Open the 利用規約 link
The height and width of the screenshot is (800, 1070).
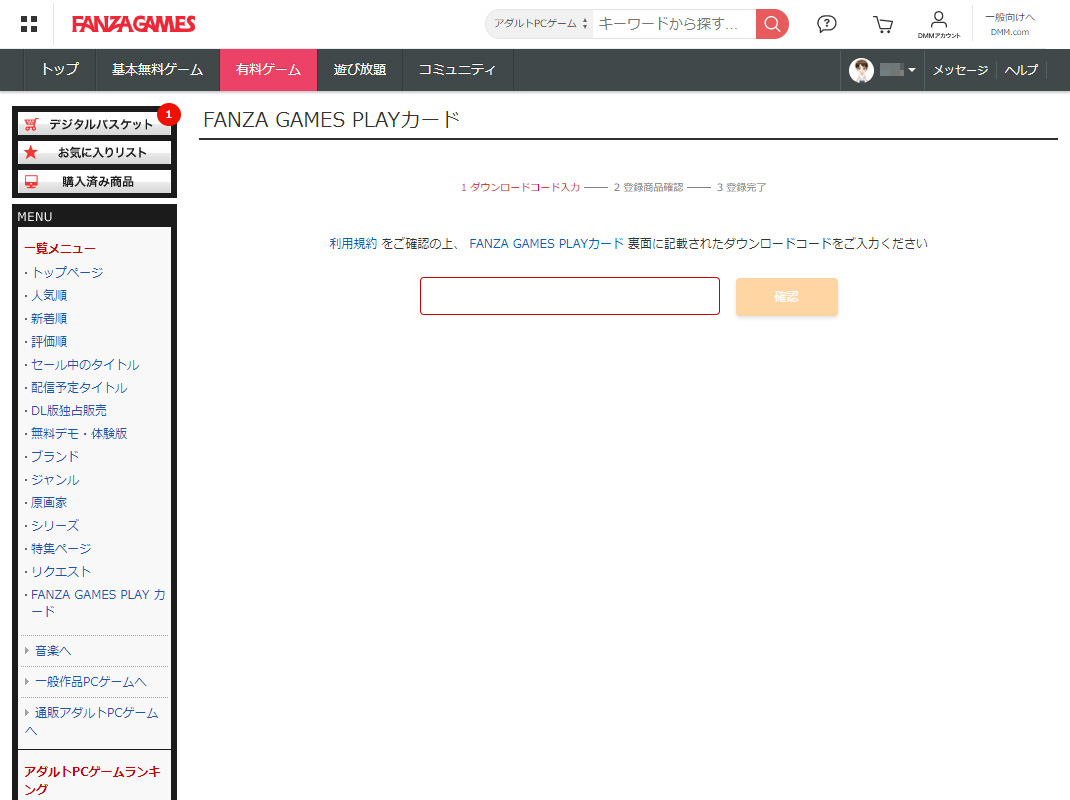point(353,243)
